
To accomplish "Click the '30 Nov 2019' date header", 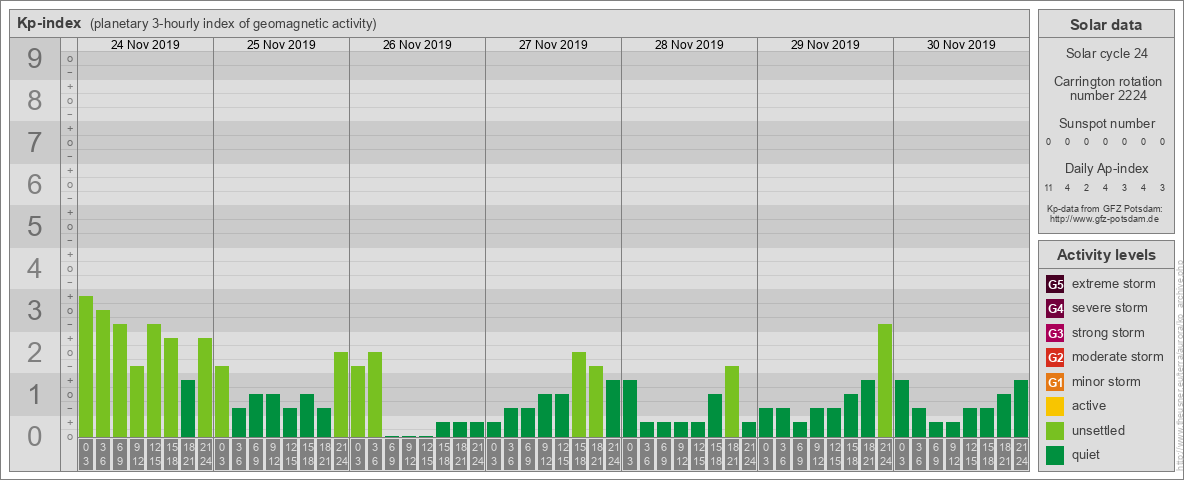I will pyautogui.click(x=960, y=45).
